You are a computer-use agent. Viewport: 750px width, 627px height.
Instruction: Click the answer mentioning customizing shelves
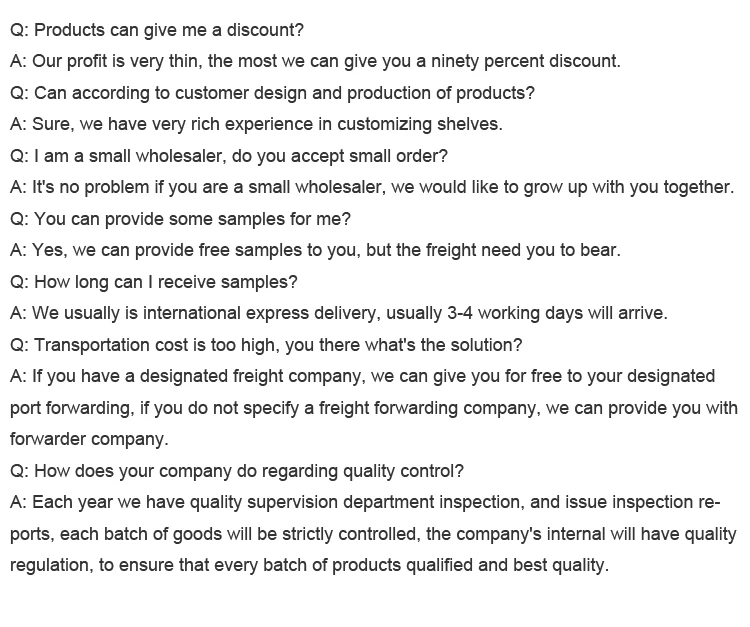pyautogui.click(x=256, y=124)
